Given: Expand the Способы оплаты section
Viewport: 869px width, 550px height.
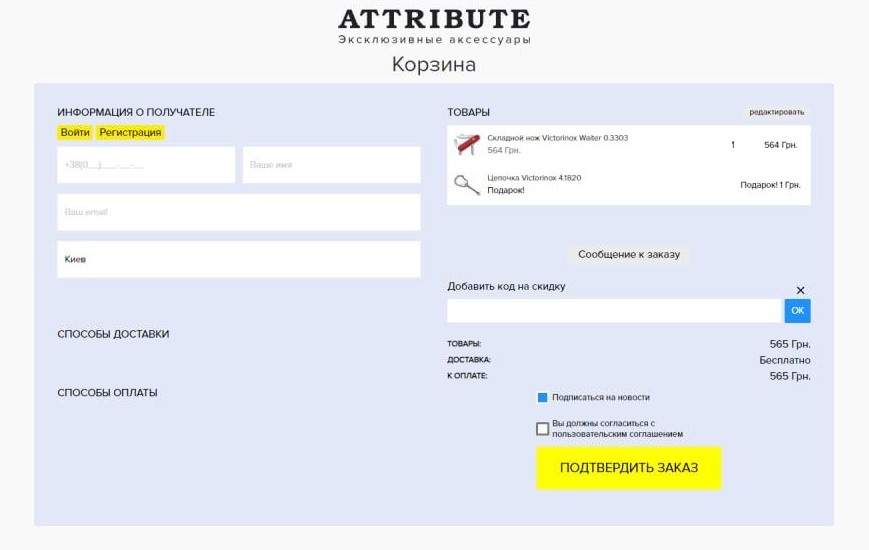Looking at the screenshot, I should [107, 393].
